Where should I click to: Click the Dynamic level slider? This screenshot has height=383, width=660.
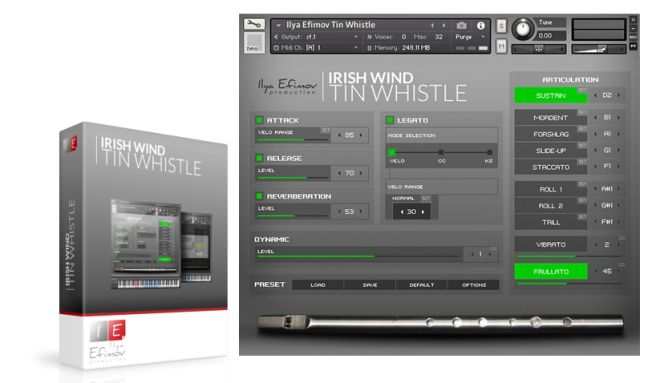pyautogui.click(x=359, y=256)
